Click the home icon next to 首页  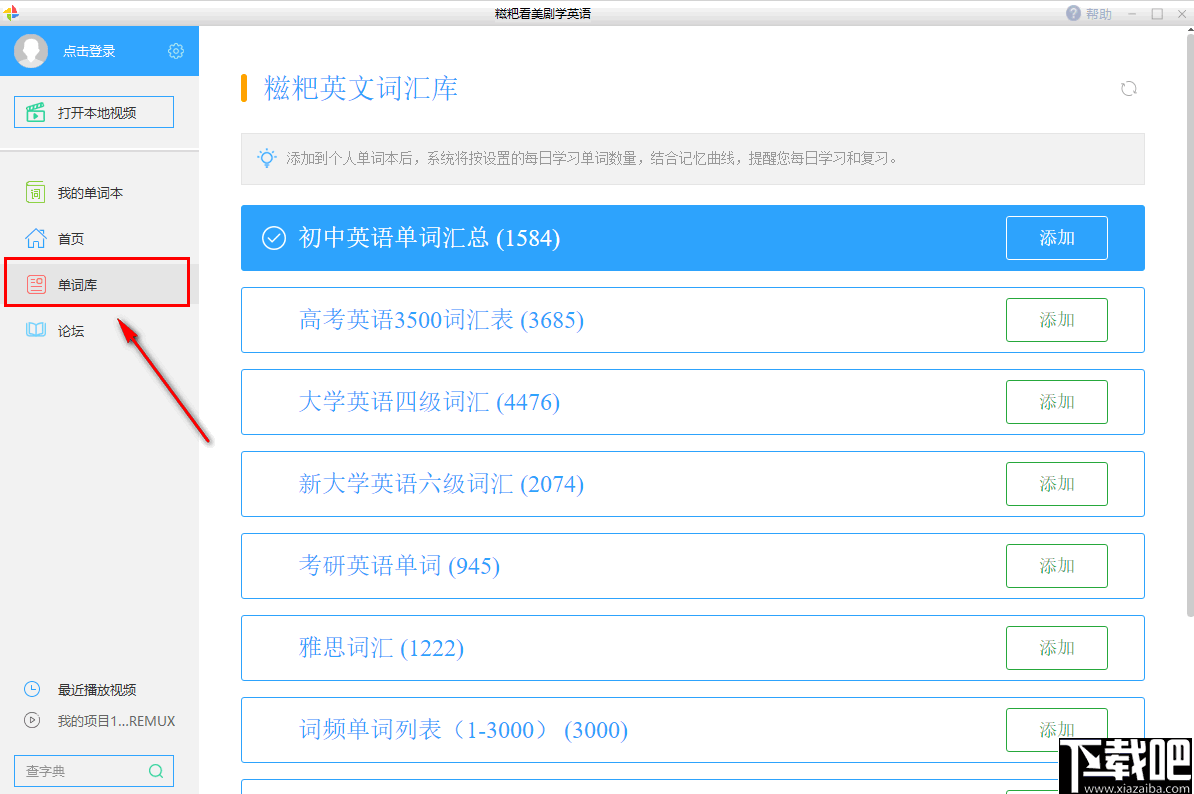pyautogui.click(x=35, y=238)
